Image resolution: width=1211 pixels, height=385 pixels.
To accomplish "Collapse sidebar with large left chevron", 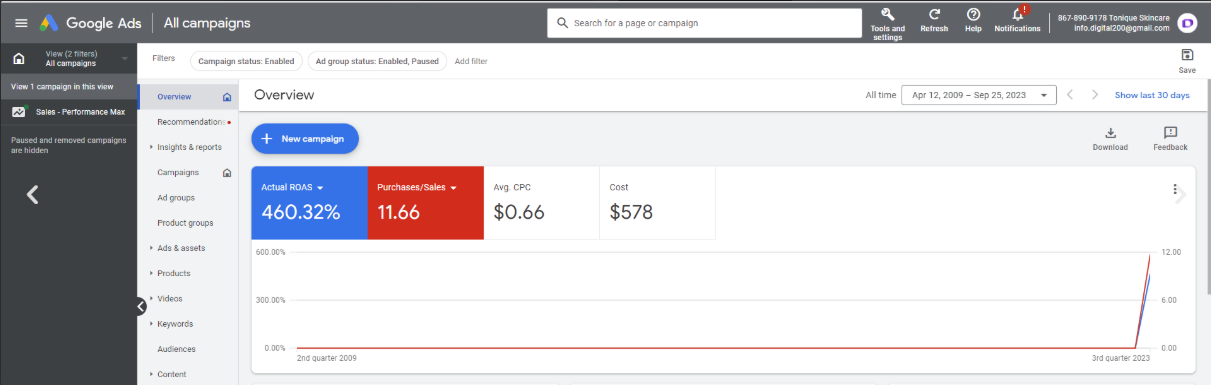I will (32, 194).
